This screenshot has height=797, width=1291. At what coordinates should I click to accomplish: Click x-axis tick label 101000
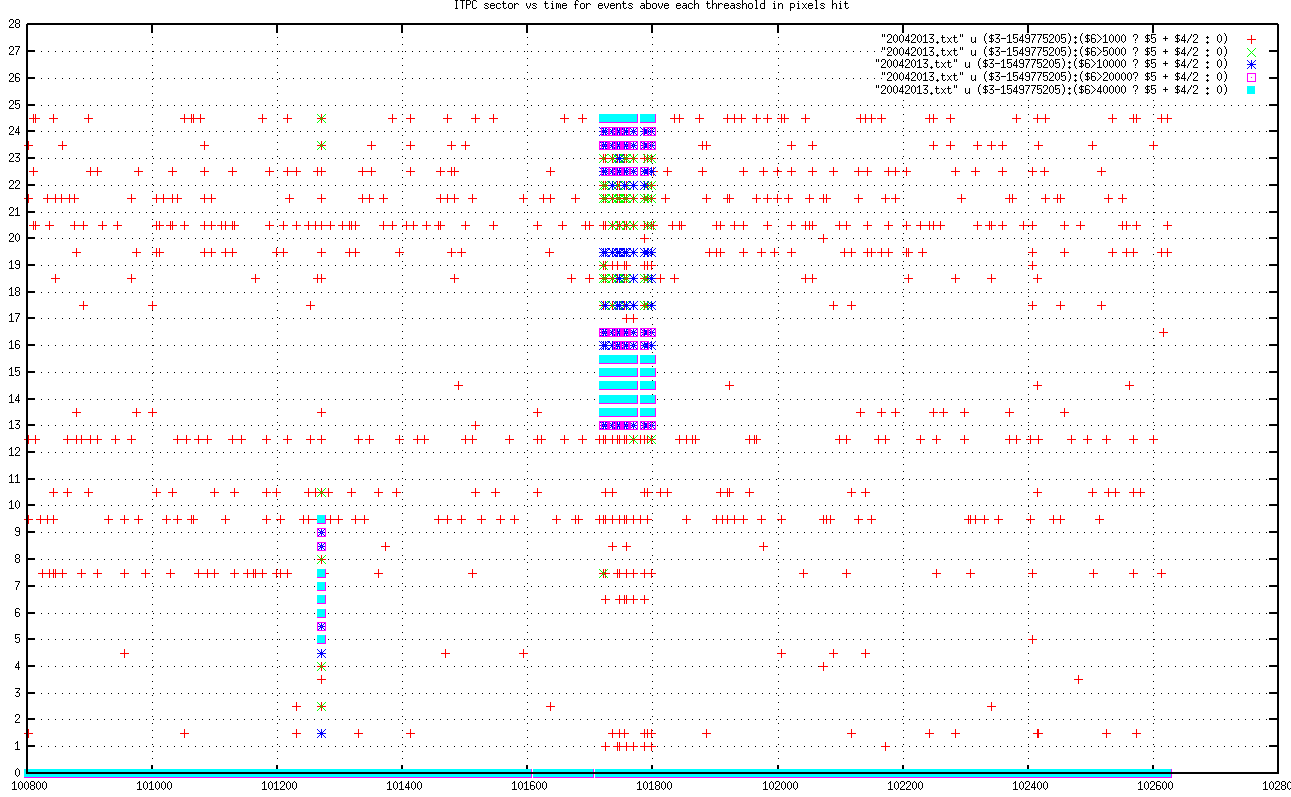(x=152, y=788)
